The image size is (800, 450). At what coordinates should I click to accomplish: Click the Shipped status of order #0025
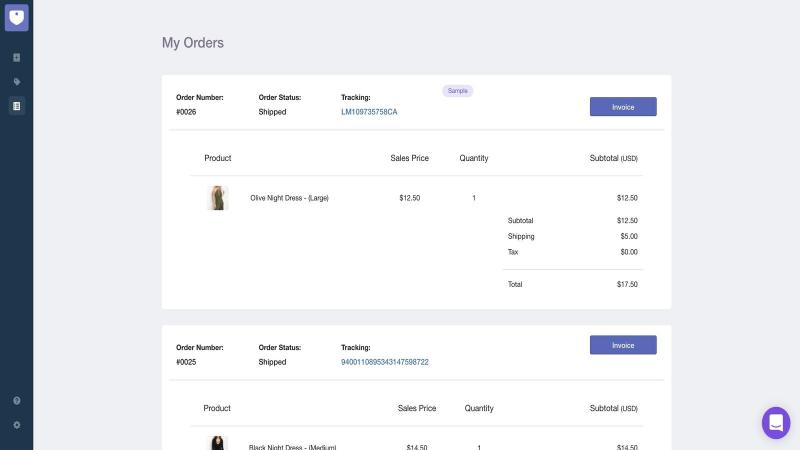click(272, 362)
